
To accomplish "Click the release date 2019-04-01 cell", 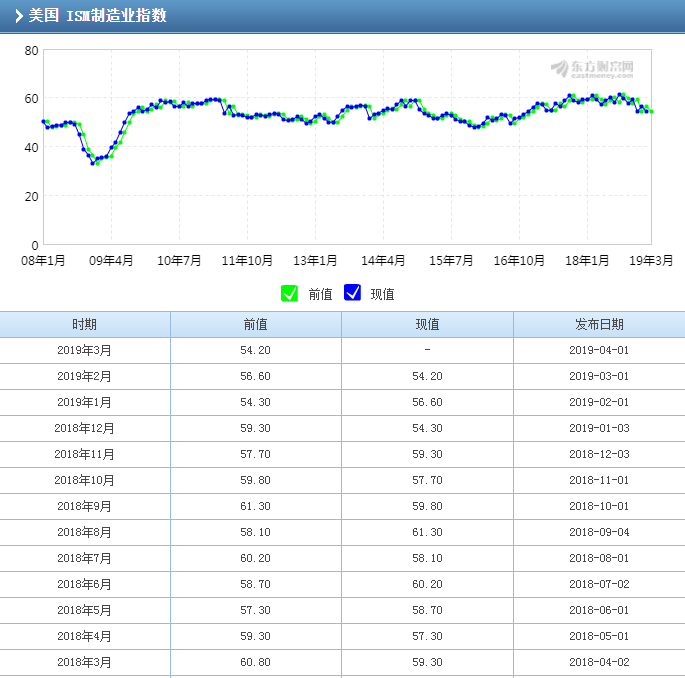I will 599,350.
